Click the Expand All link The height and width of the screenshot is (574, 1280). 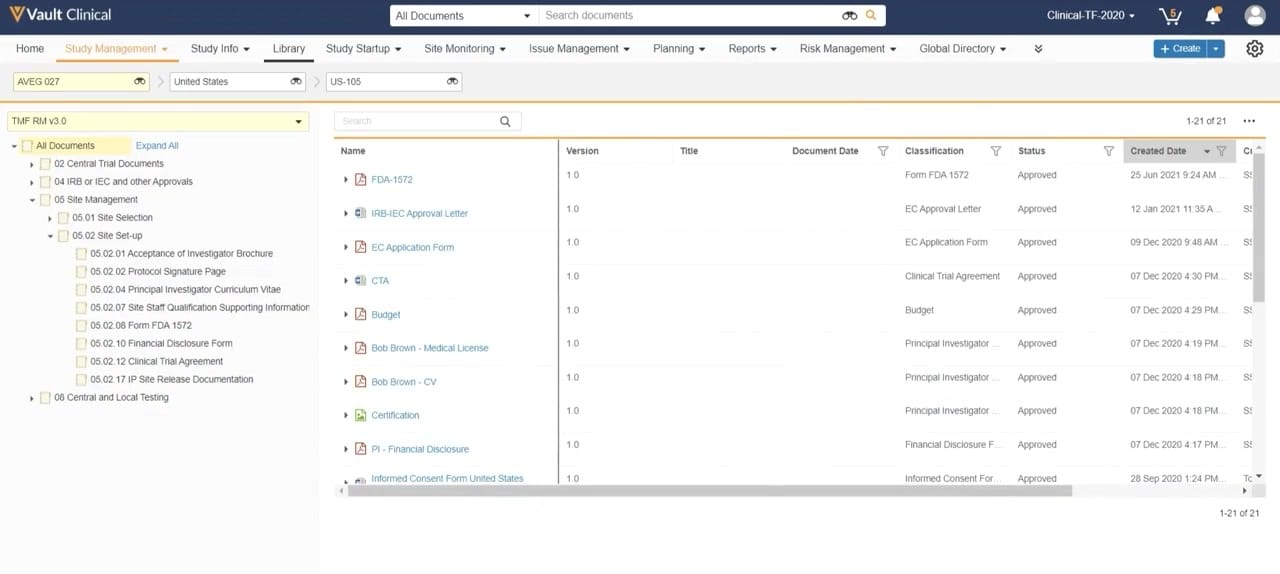pyautogui.click(x=157, y=146)
